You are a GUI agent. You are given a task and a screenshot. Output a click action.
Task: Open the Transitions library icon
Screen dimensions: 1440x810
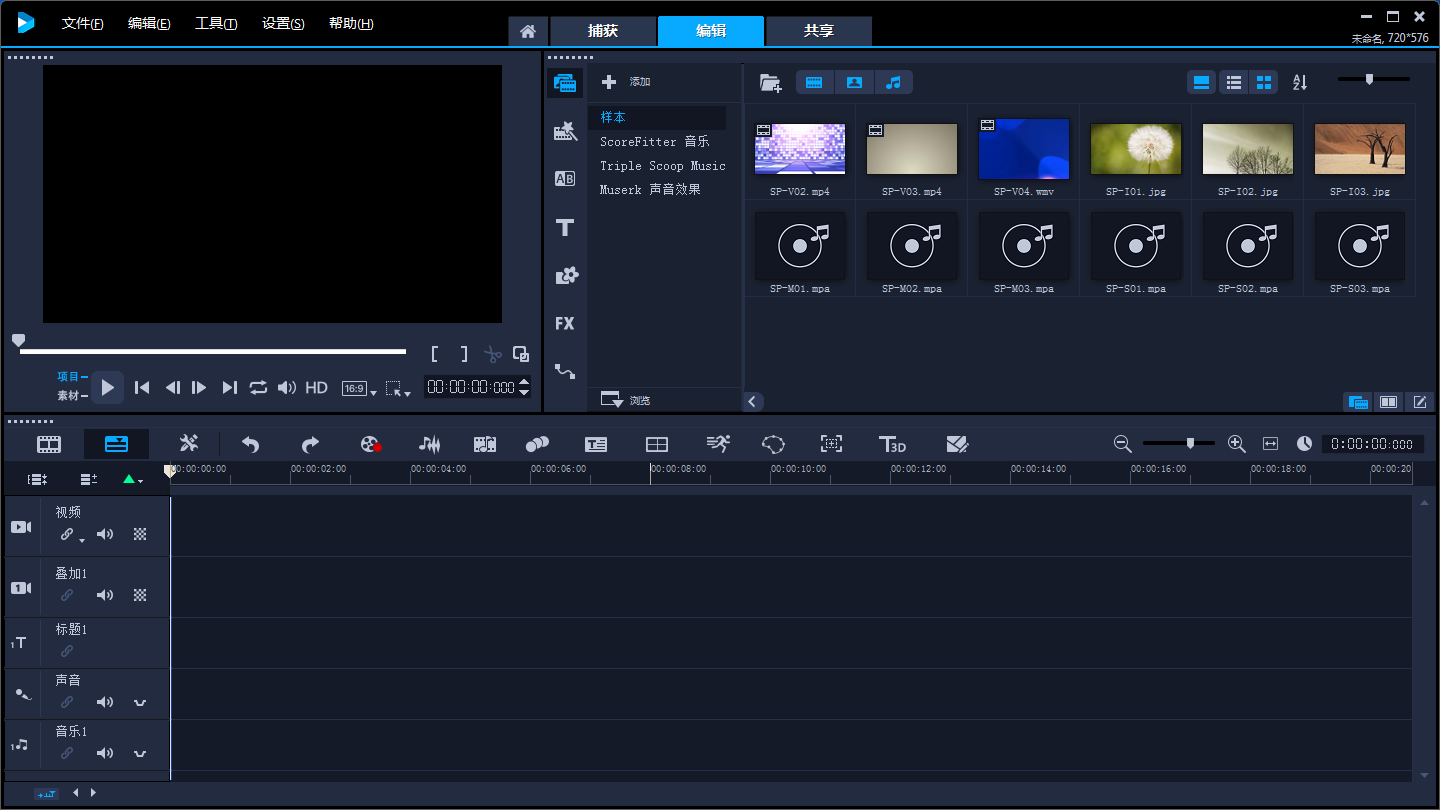coord(565,179)
